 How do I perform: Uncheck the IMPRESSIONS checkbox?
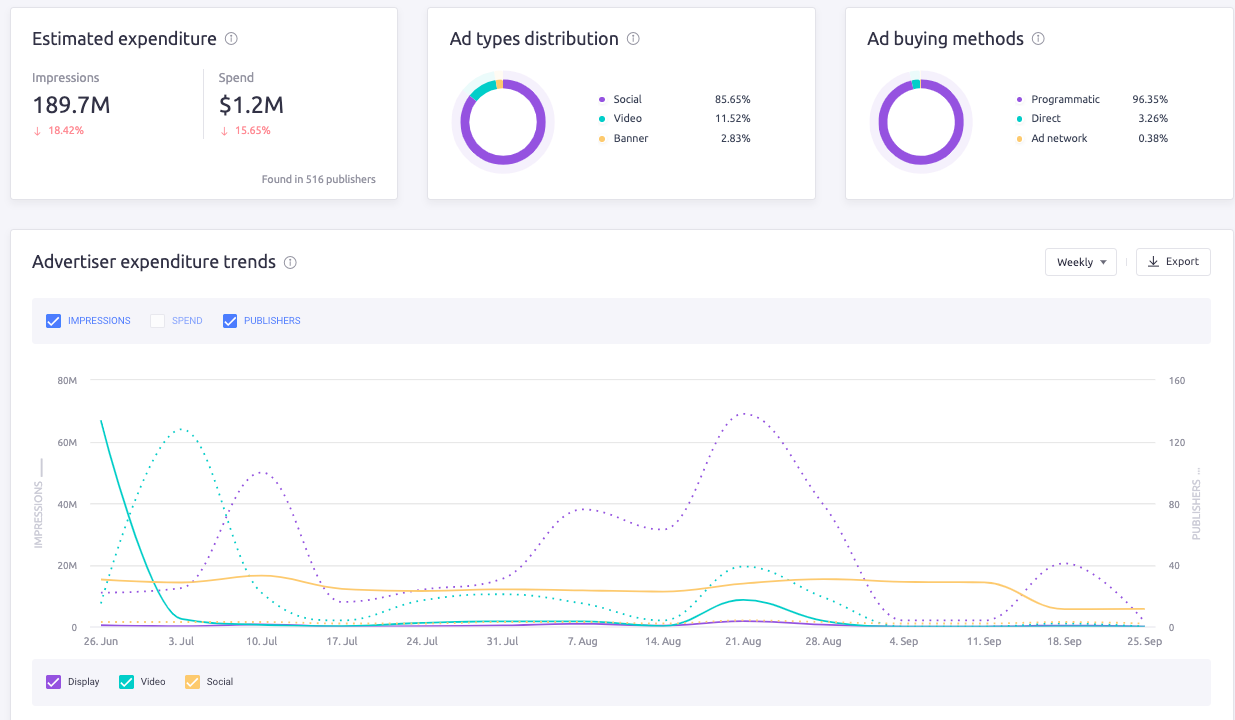click(x=53, y=320)
